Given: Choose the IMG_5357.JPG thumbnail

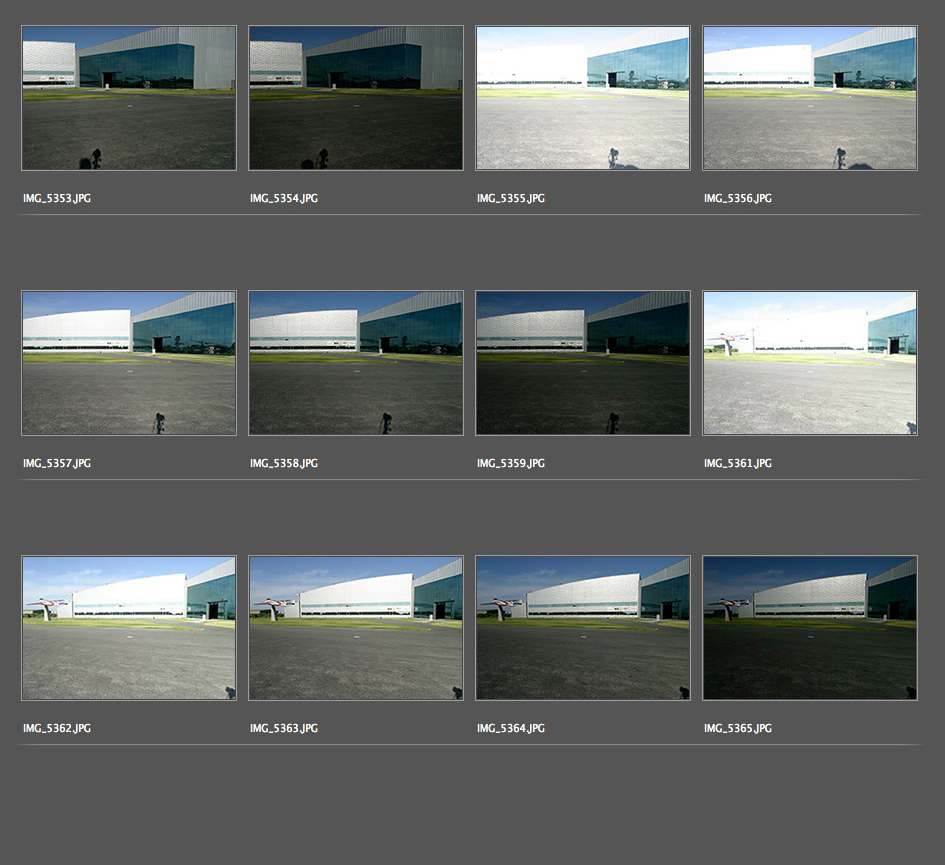Looking at the screenshot, I should point(129,363).
